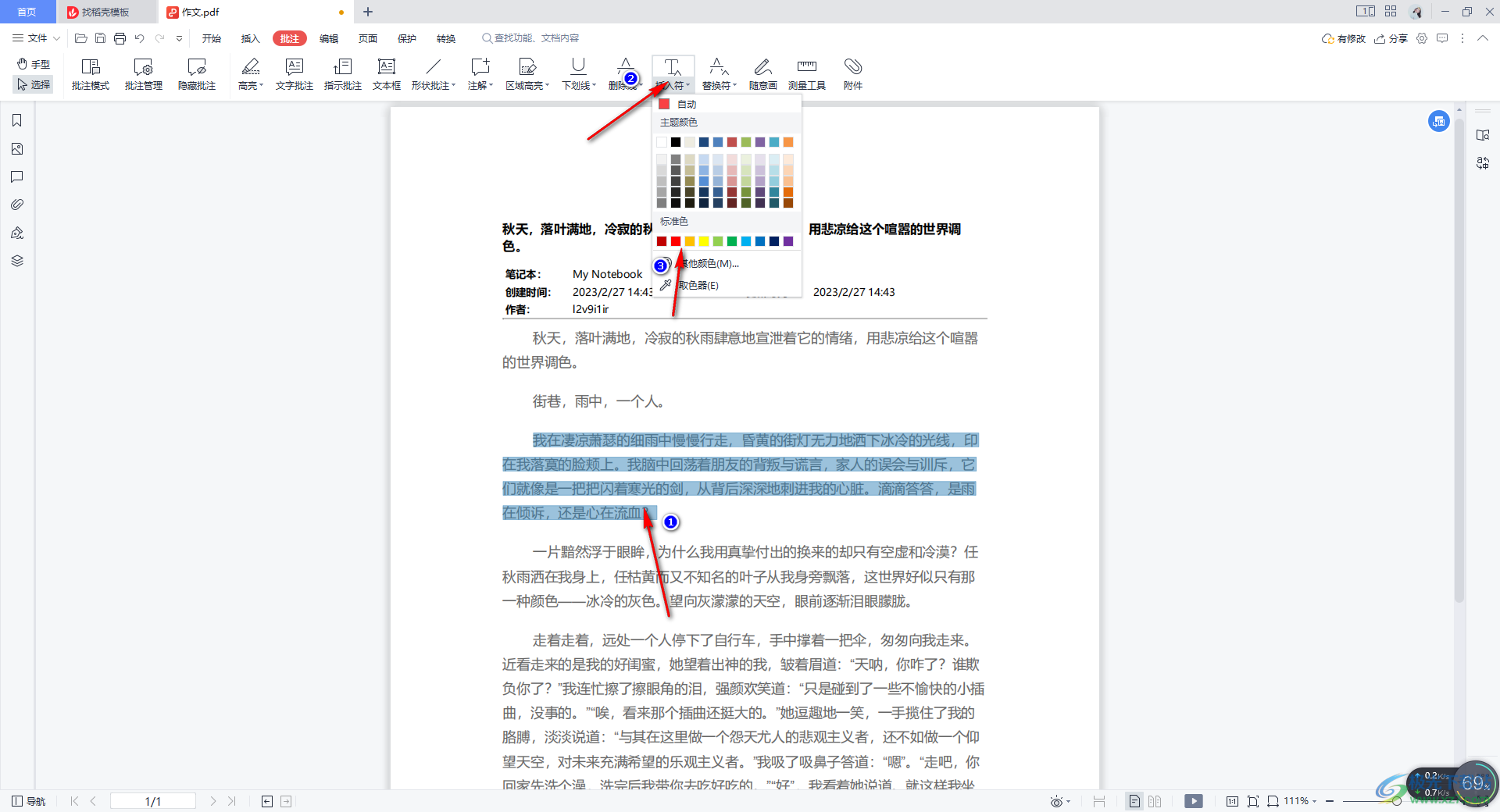The height and width of the screenshot is (812, 1500).
Task: Open the File (文件) menu dropdown
Action: [36, 38]
